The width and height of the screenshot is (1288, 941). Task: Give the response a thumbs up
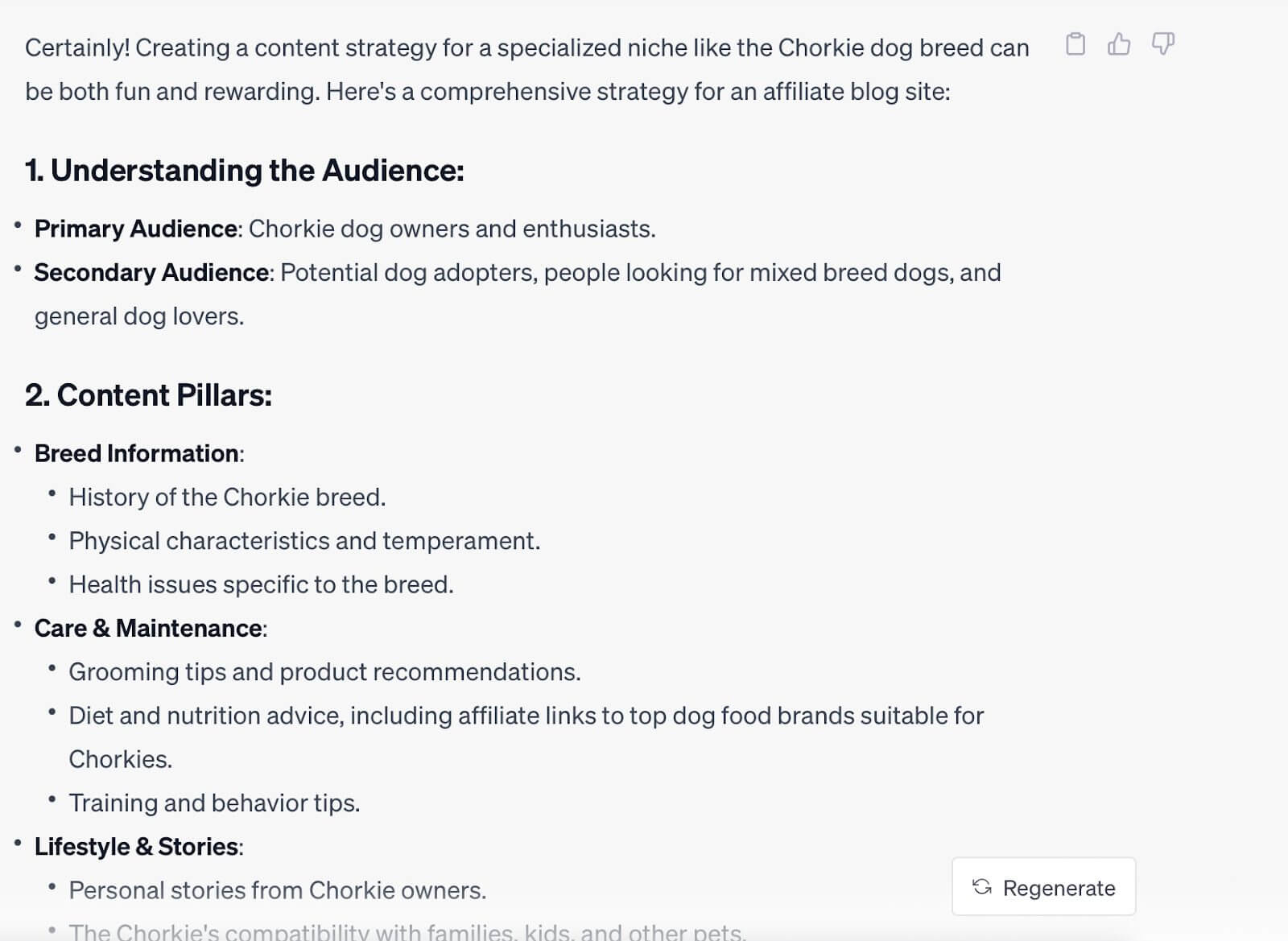[x=1119, y=43]
